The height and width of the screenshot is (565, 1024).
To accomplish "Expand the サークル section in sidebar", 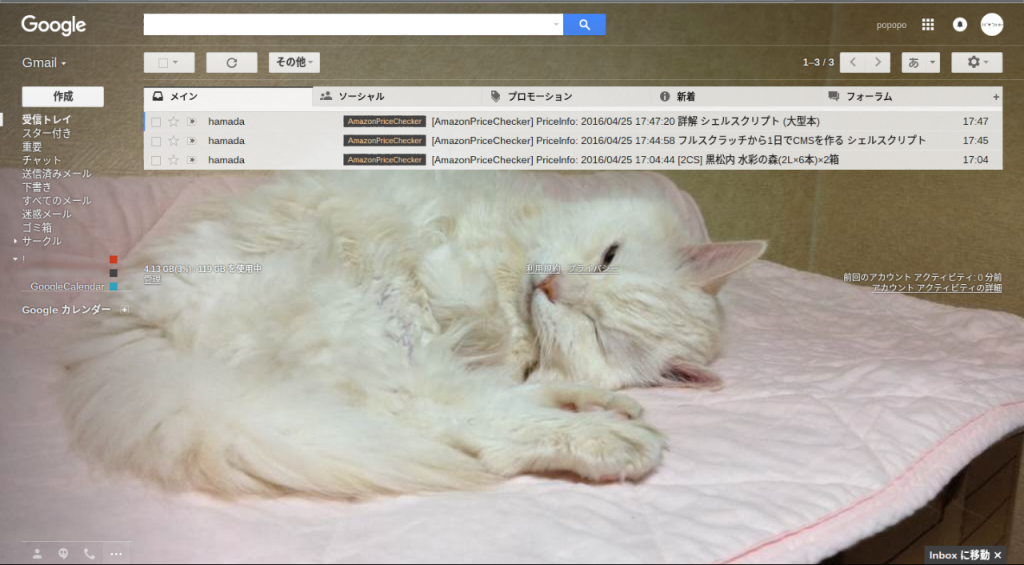I will pyautogui.click(x=15, y=241).
